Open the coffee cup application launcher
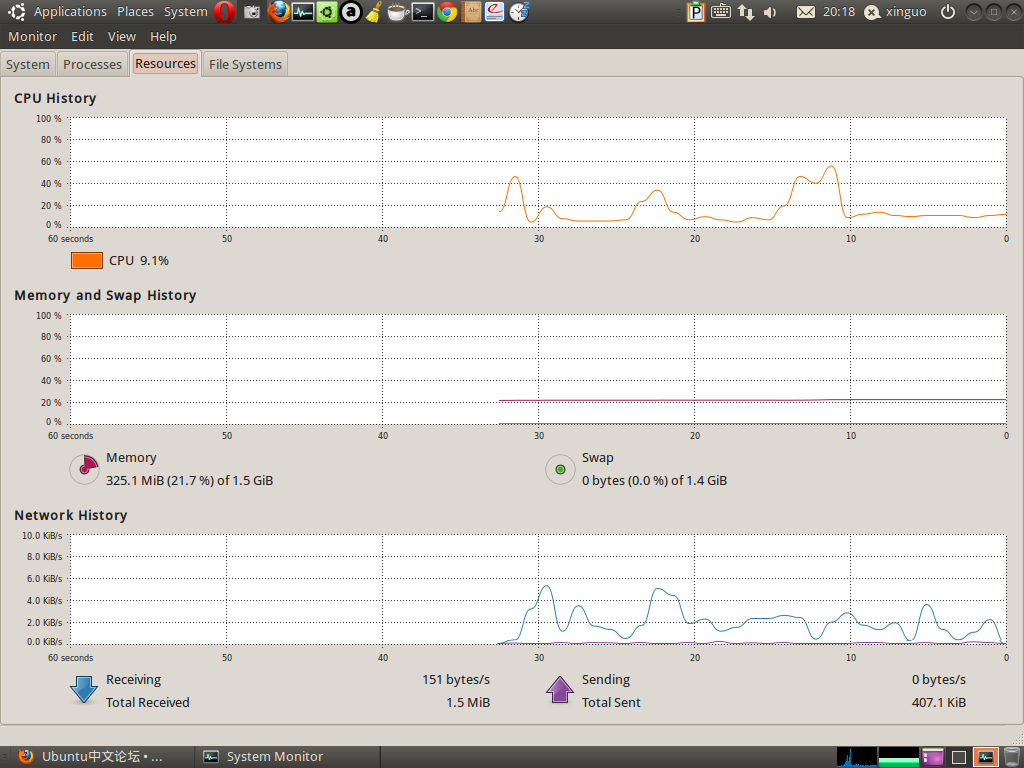Viewport: 1024px width, 768px height. tap(398, 12)
